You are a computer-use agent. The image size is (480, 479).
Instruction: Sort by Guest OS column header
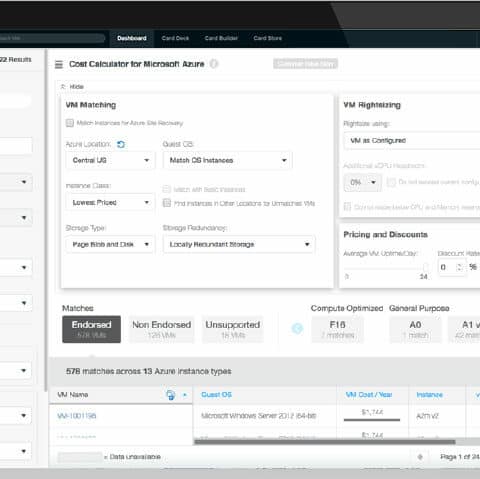(216, 395)
